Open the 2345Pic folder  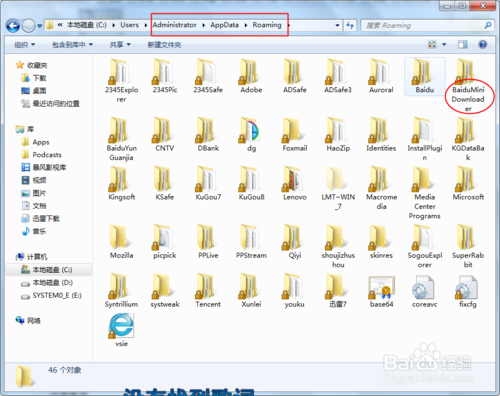point(165,76)
